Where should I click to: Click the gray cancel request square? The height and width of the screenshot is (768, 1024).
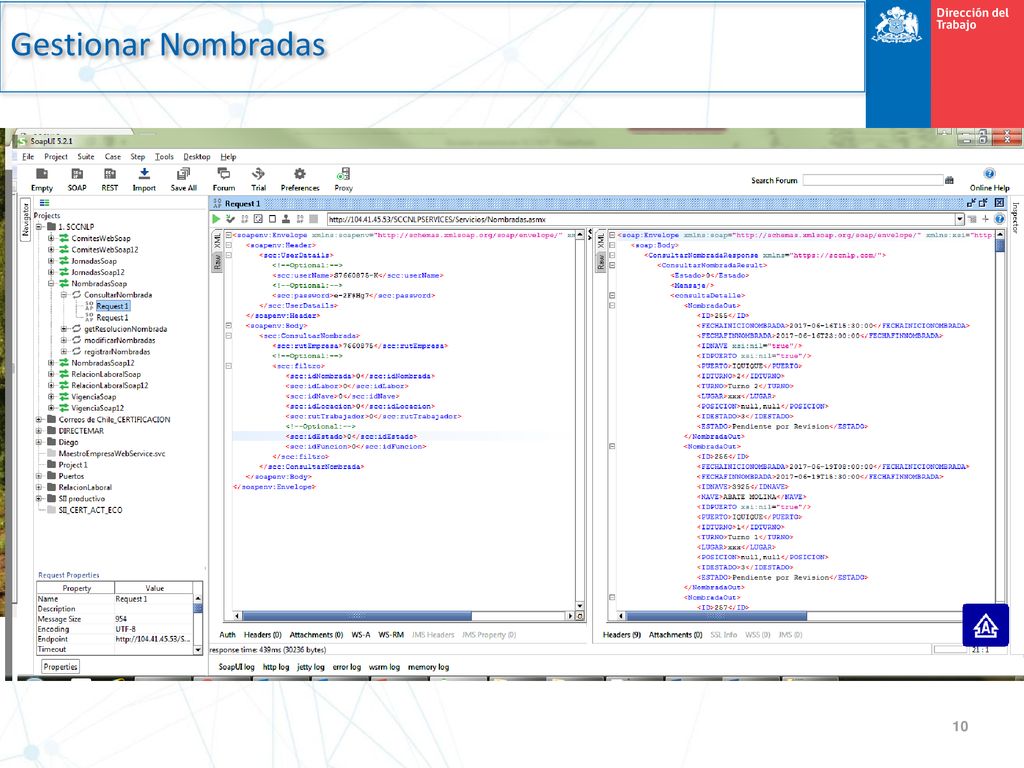[x=313, y=219]
